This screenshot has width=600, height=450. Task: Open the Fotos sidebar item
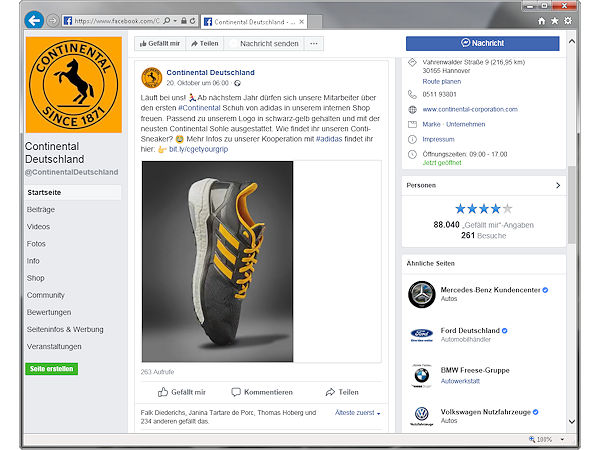point(36,244)
